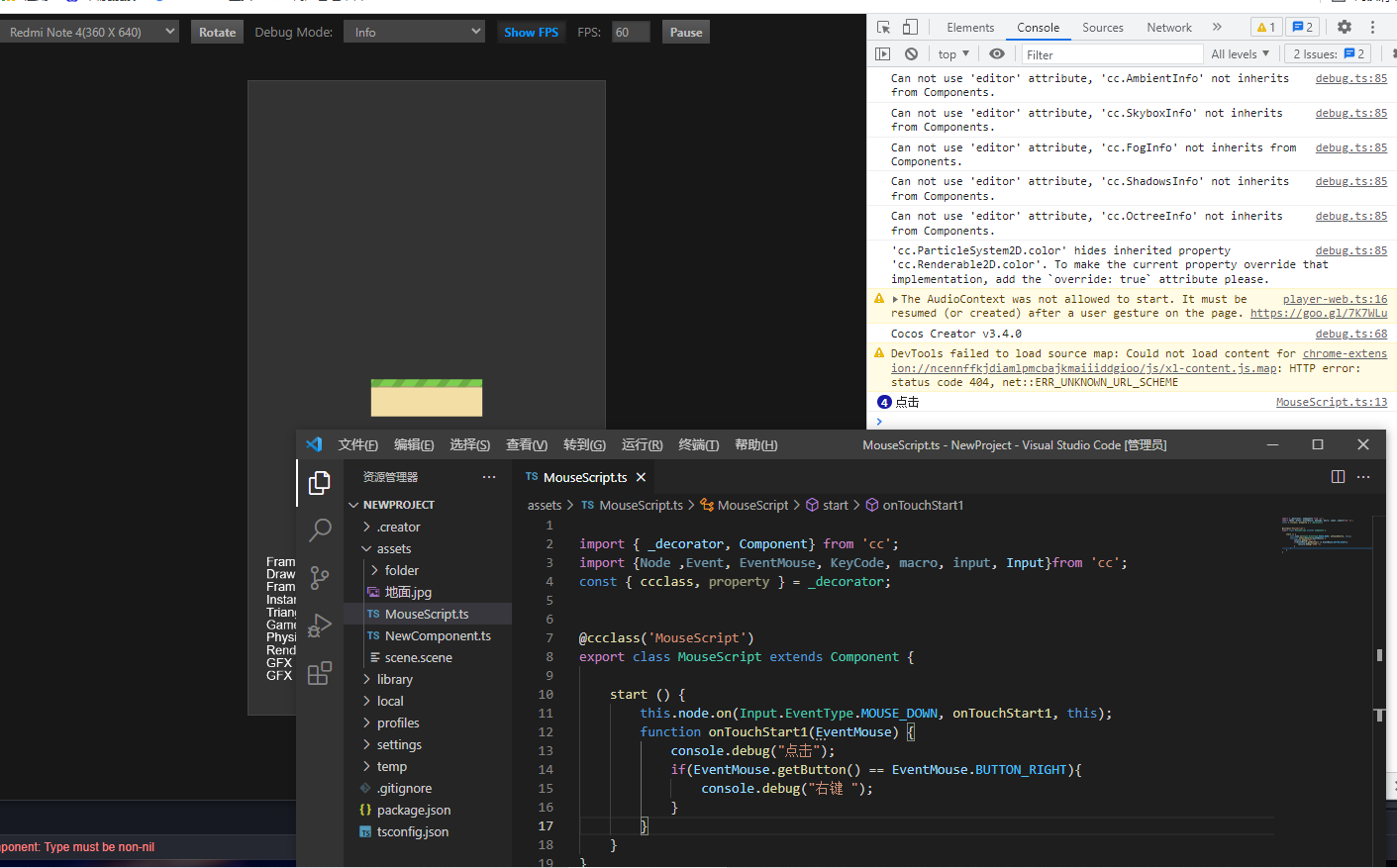The width and height of the screenshot is (1397, 868).
Task: Open the Debug Mode Info dropdown
Action: (415, 33)
